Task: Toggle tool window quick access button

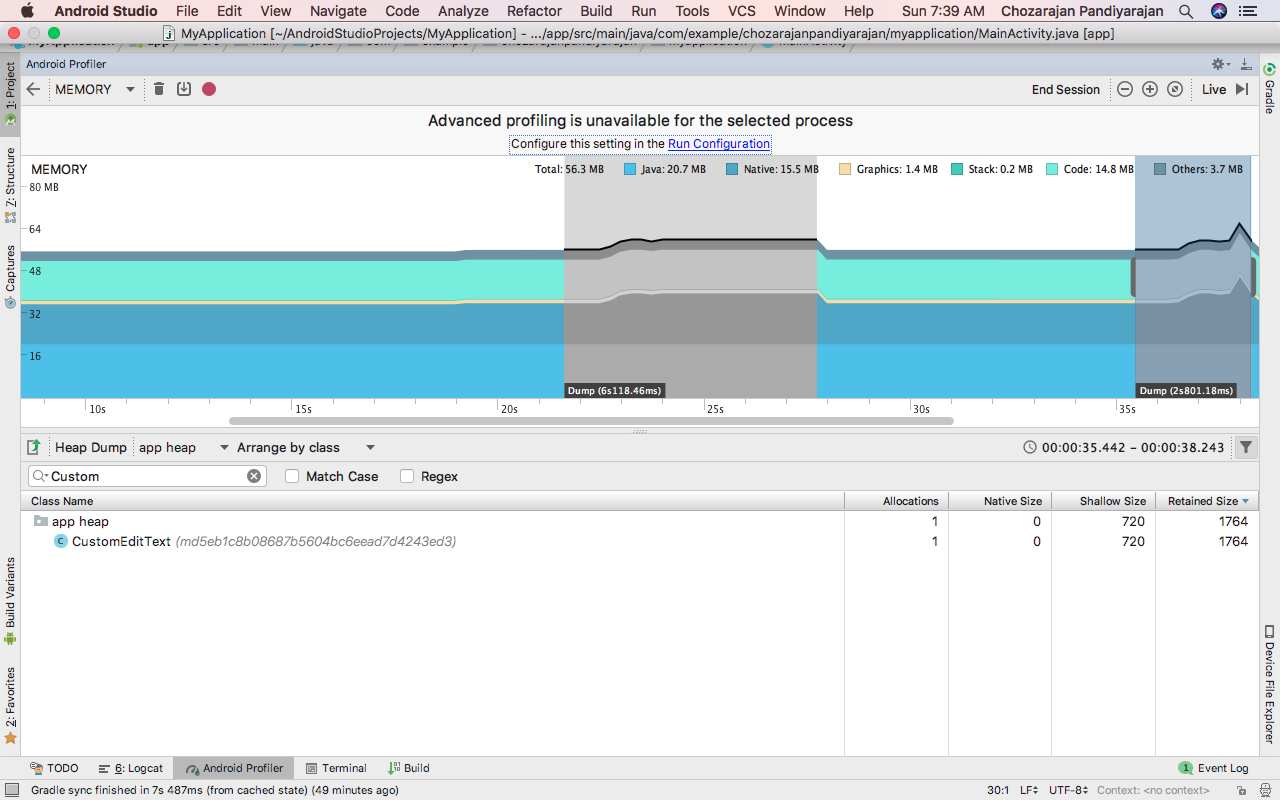Action: tap(11, 790)
